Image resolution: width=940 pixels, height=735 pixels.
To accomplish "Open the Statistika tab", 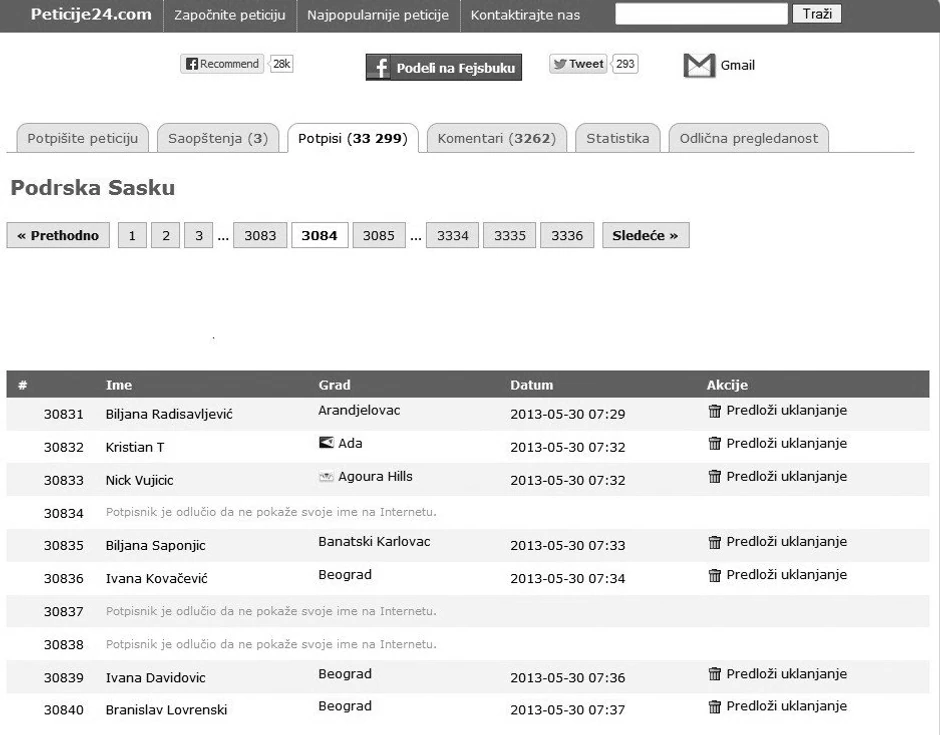I will (618, 138).
